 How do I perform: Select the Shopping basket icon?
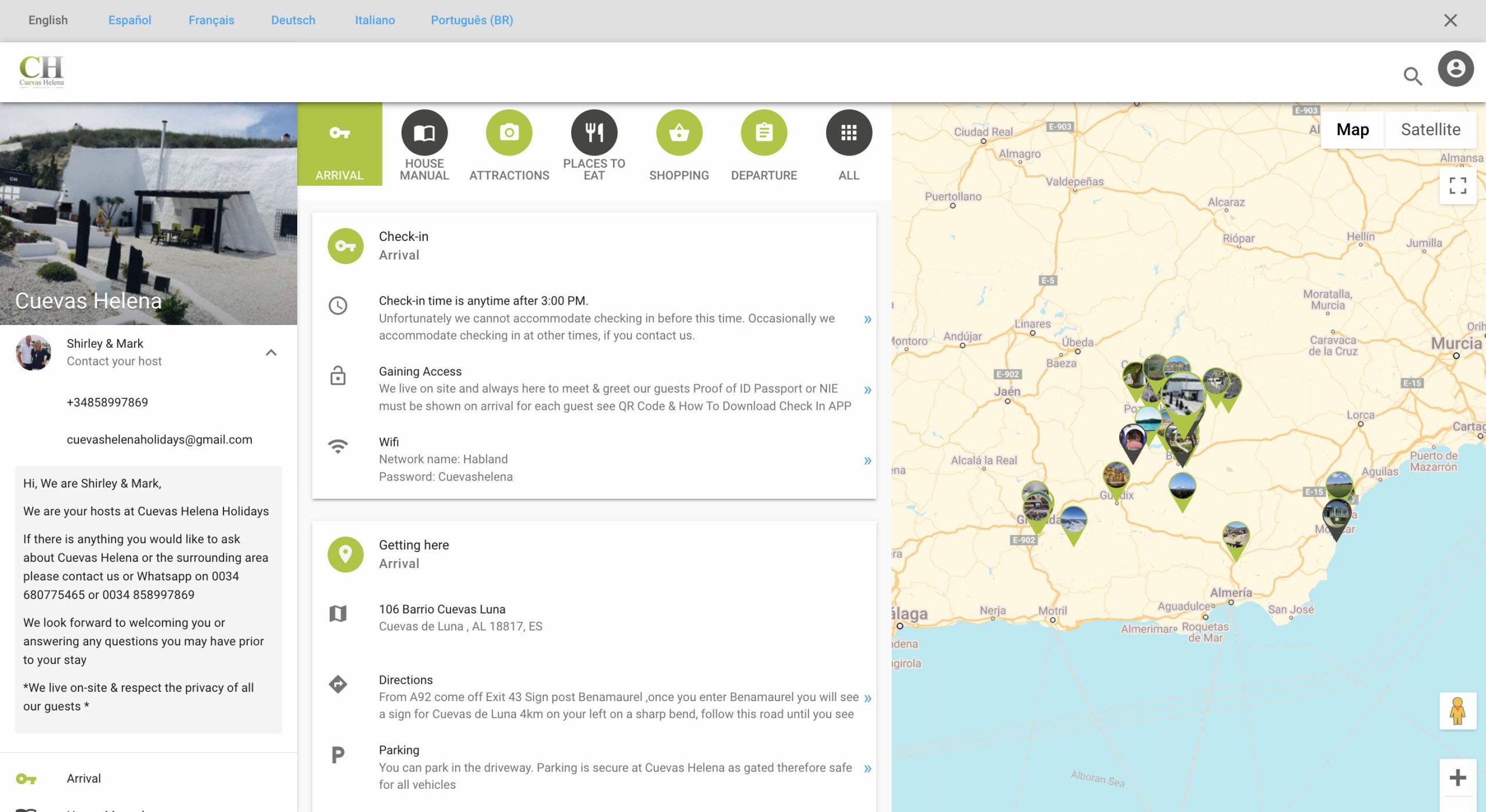coord(679,133)
